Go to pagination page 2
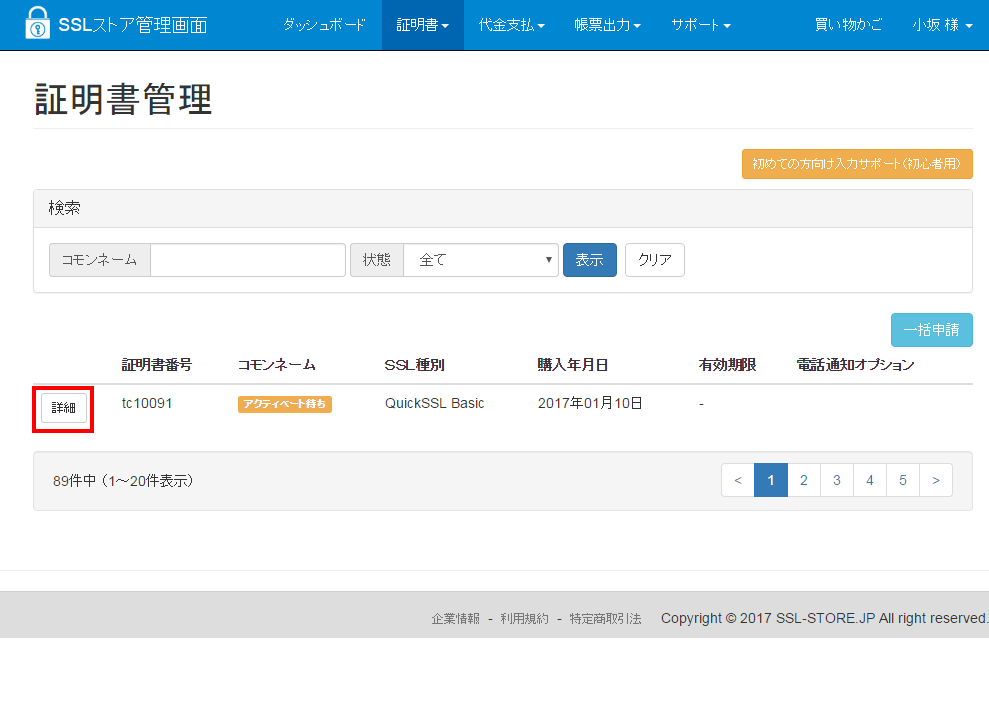 pos(804,480)
